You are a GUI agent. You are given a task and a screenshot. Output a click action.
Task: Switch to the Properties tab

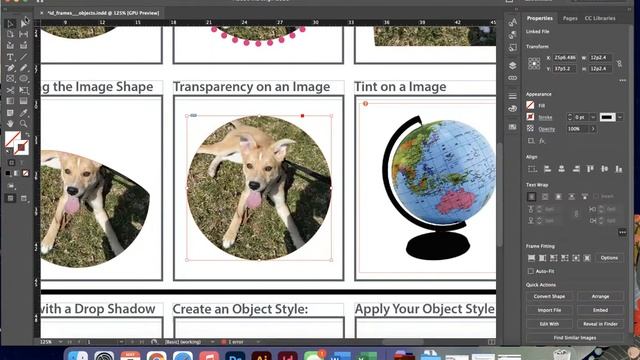(x=539, y=18)
